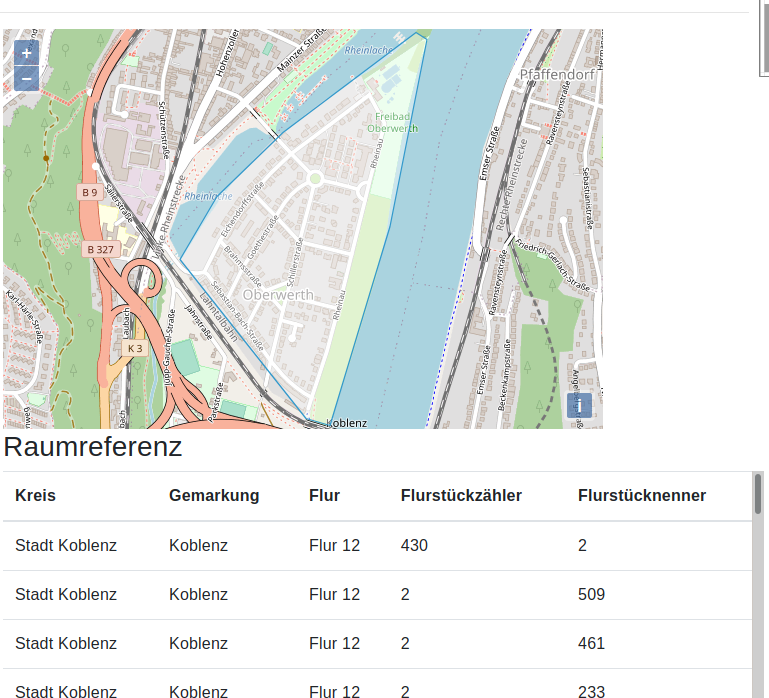Zoom in on the map
Viewport: 769px width, 698px height.
tap(26, 53)
